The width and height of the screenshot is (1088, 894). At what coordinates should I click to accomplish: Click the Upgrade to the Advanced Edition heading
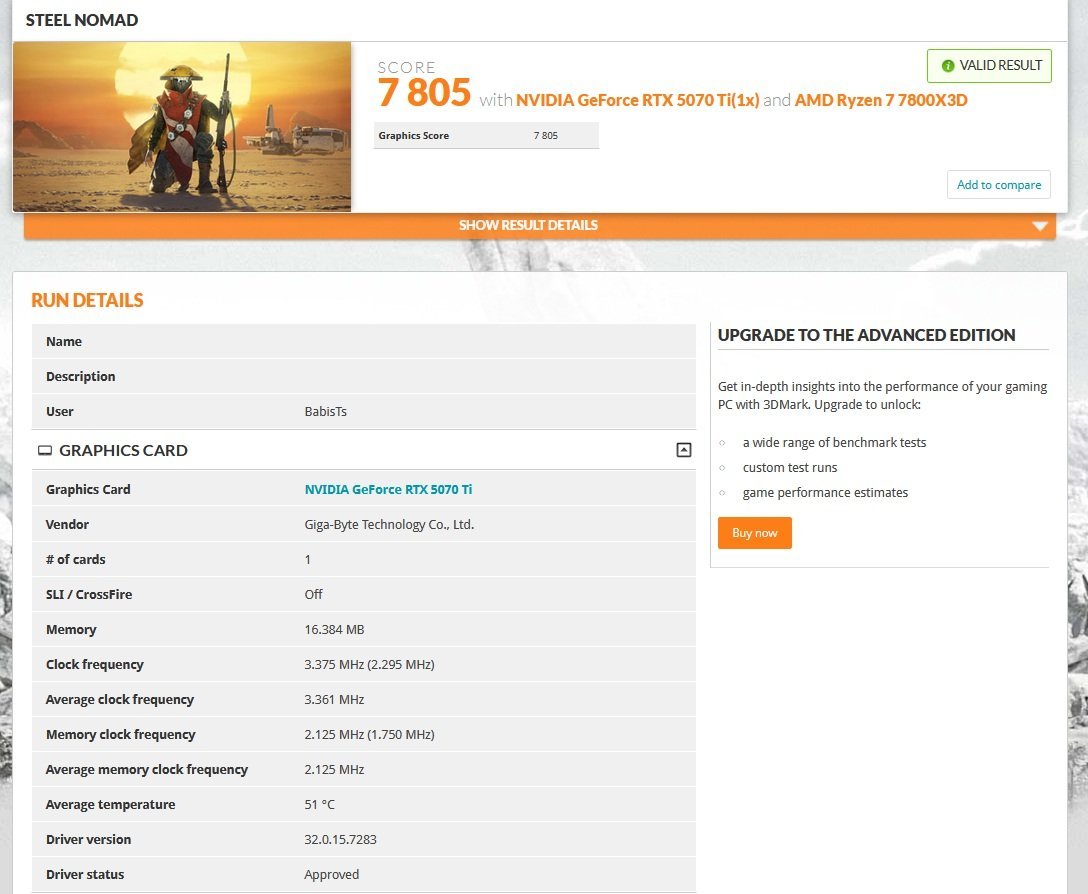coord(866,335)
